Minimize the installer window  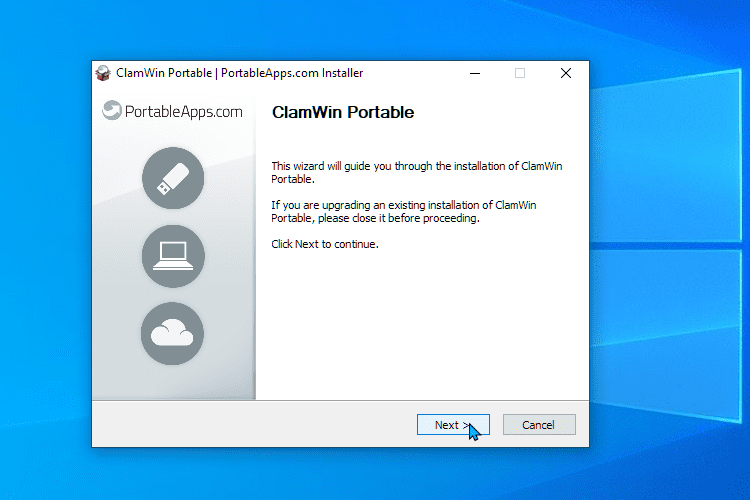tap(474, 73)
